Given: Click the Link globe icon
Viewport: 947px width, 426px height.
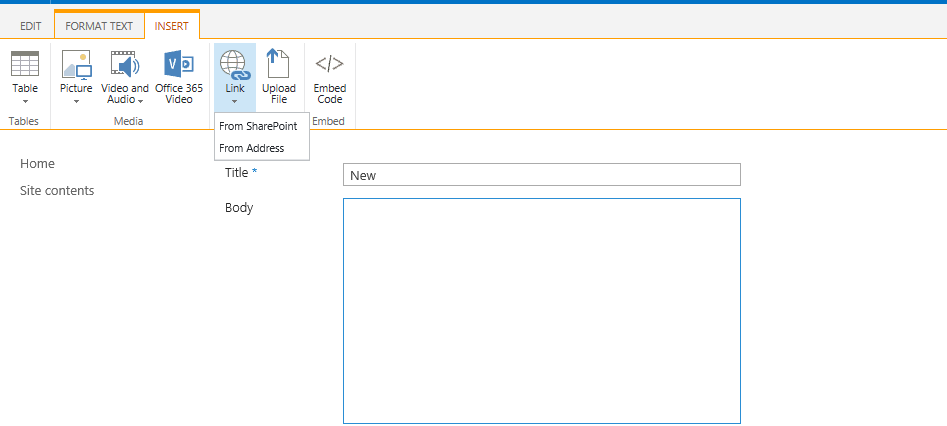Looking at the screenshot, I should pyautogui.click(x=234, y=64).
